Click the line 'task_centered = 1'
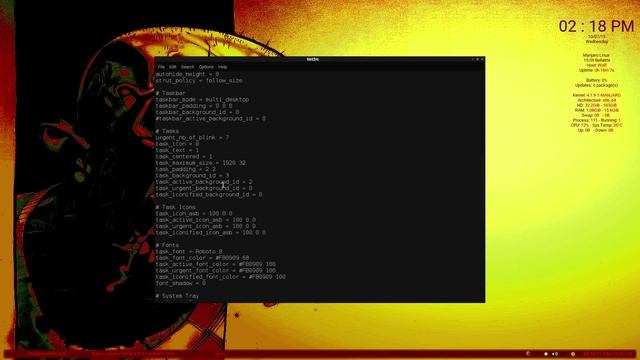Screen dimensions: 640x360 tap(184, 156)
